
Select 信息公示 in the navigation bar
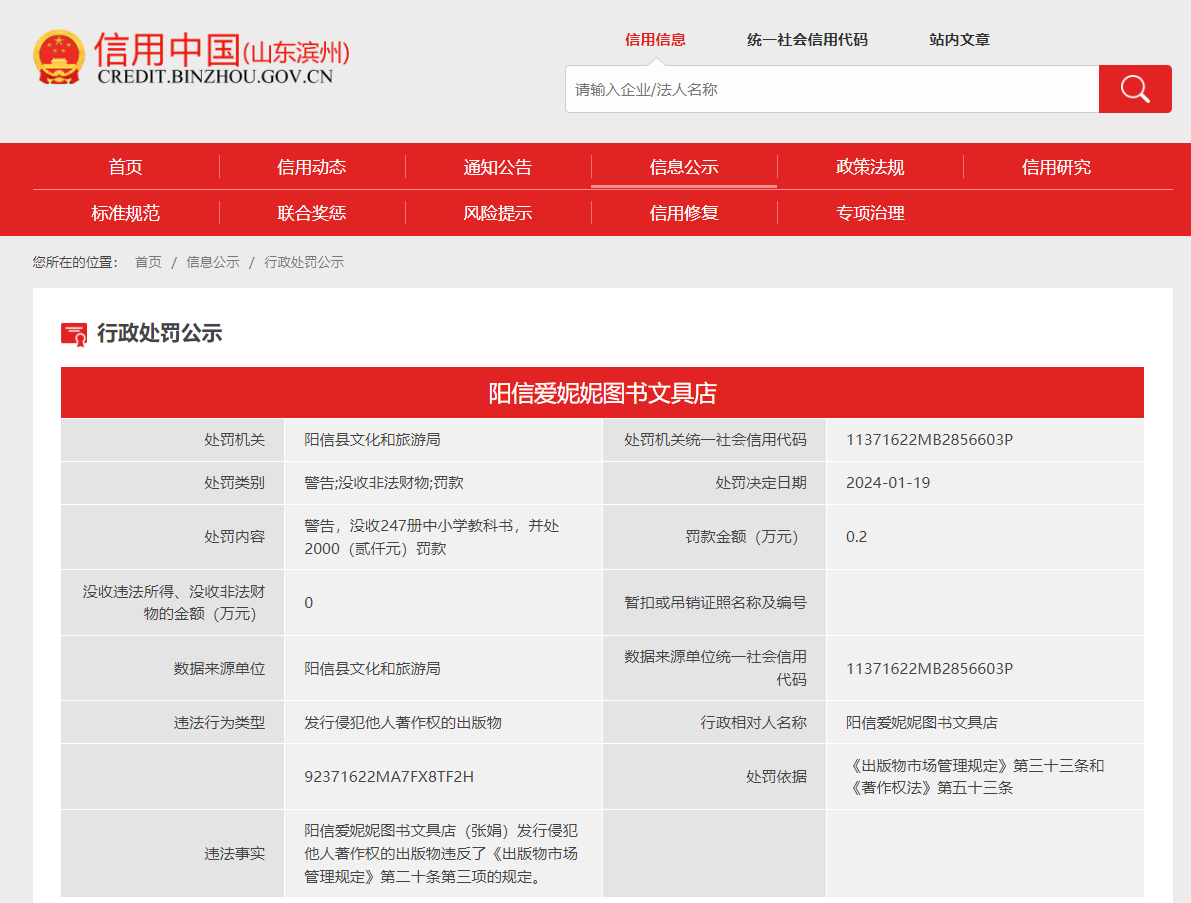(x=684, y=167)
